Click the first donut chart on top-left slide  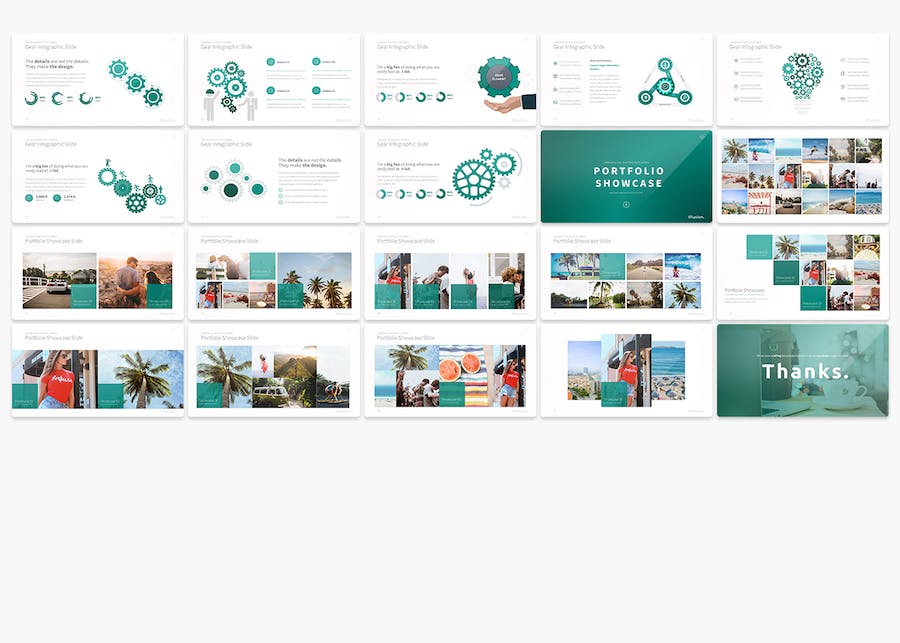tap(31, 98)
